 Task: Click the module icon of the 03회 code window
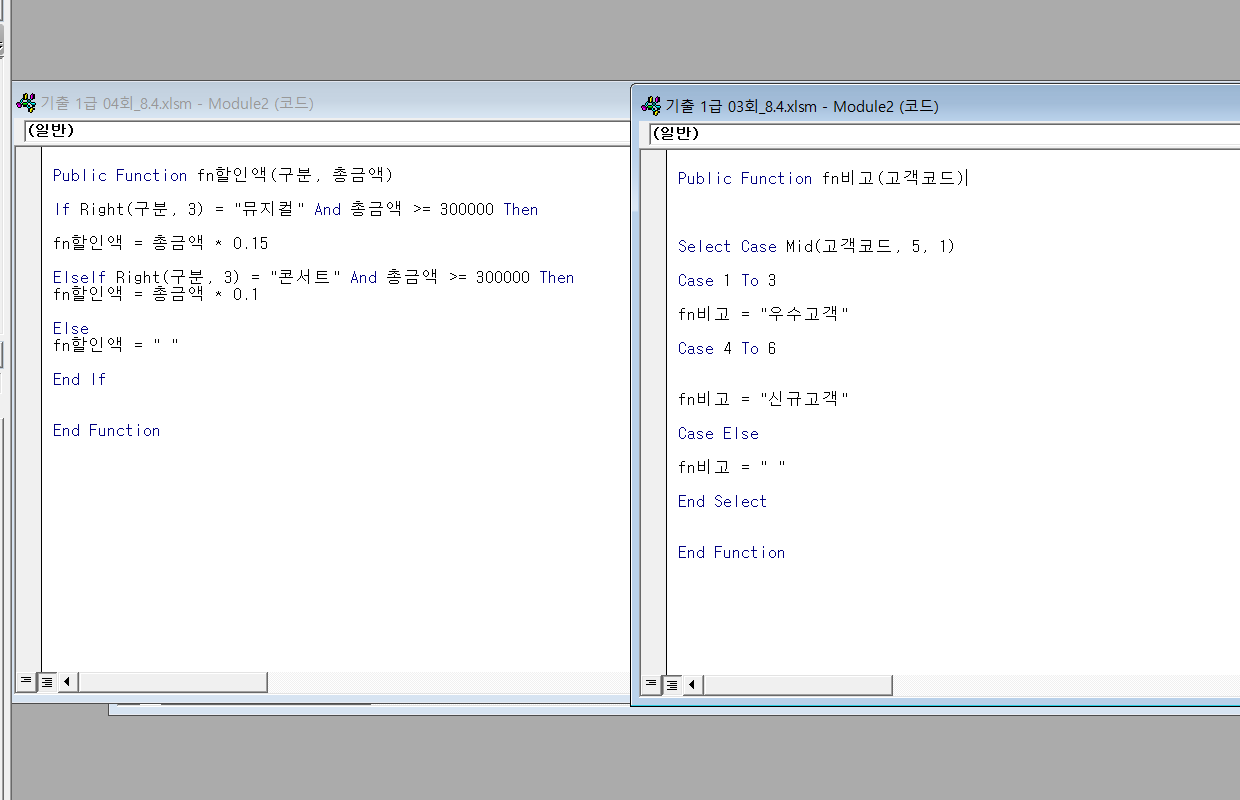[651, 106]
